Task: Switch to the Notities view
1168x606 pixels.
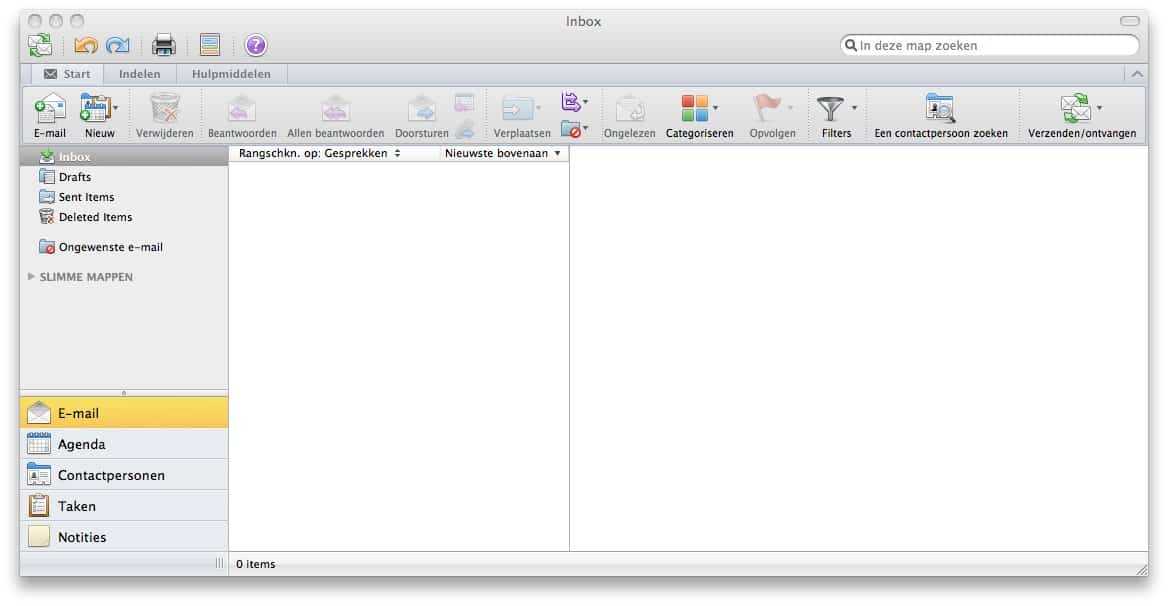Action: 124,537
